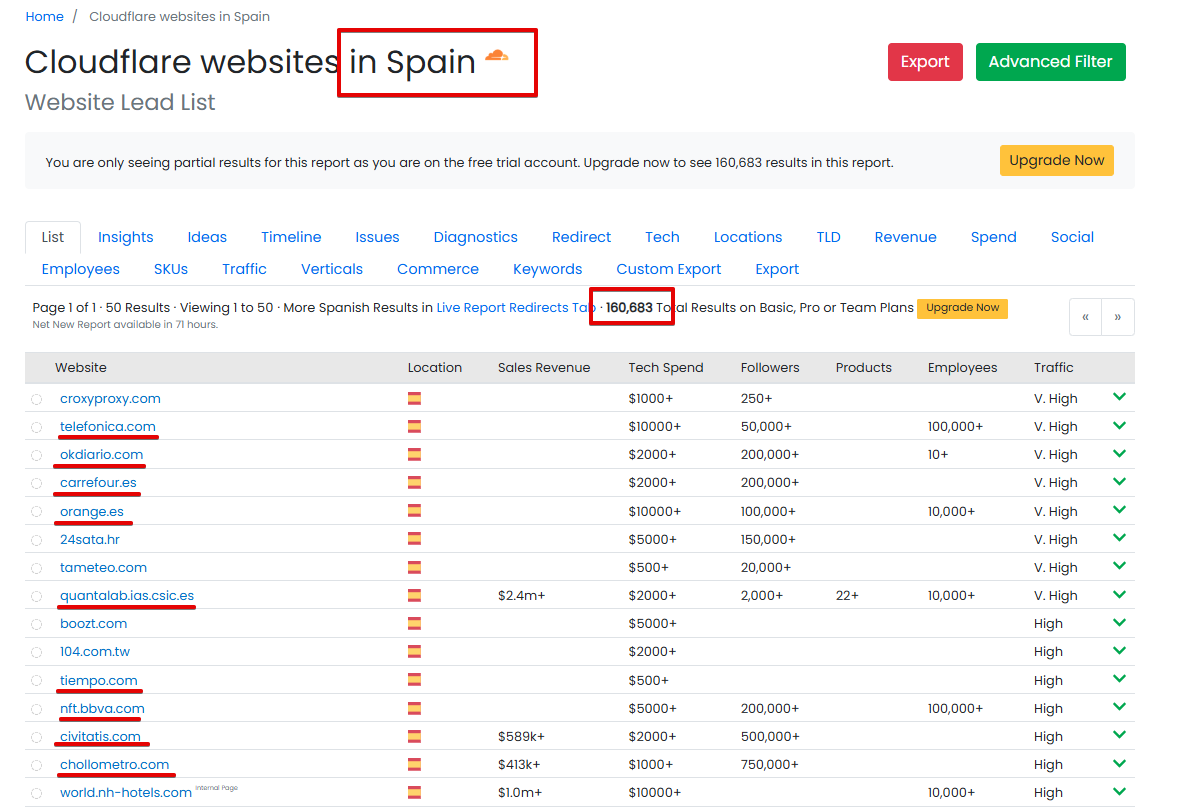This screenshot has width=1180, height=807.
Task: Sort by Followers column header
Action: (x=770, y=367)
